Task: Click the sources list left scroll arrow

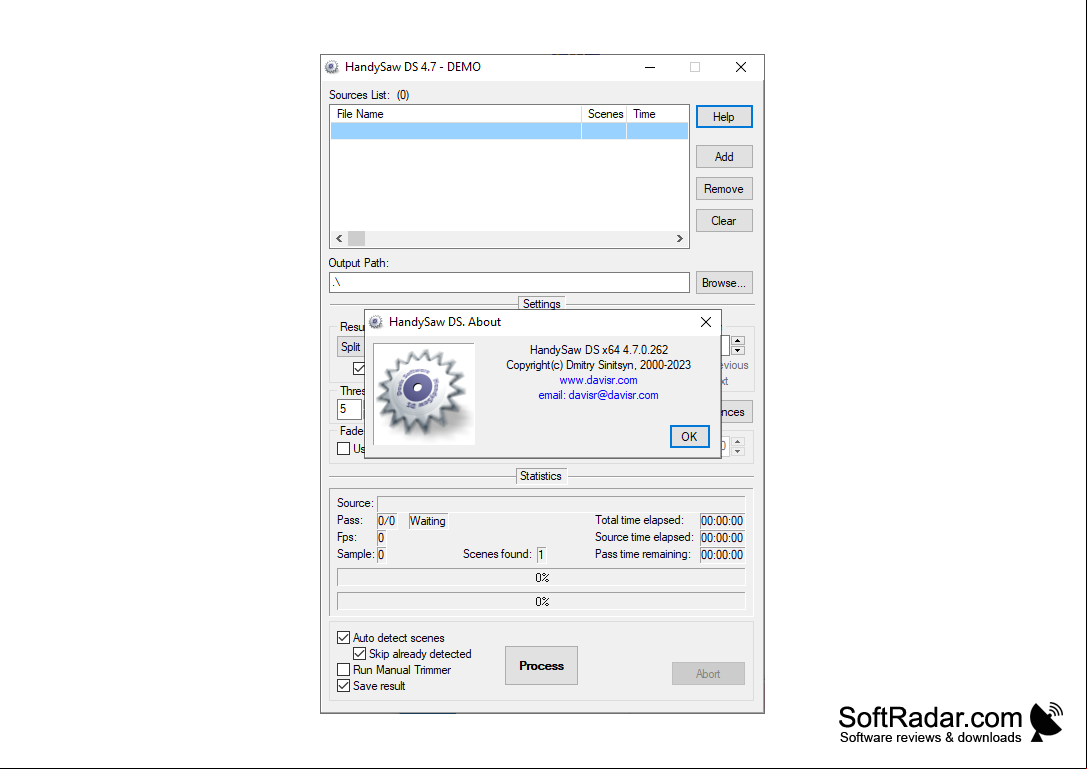Action: 339,239
